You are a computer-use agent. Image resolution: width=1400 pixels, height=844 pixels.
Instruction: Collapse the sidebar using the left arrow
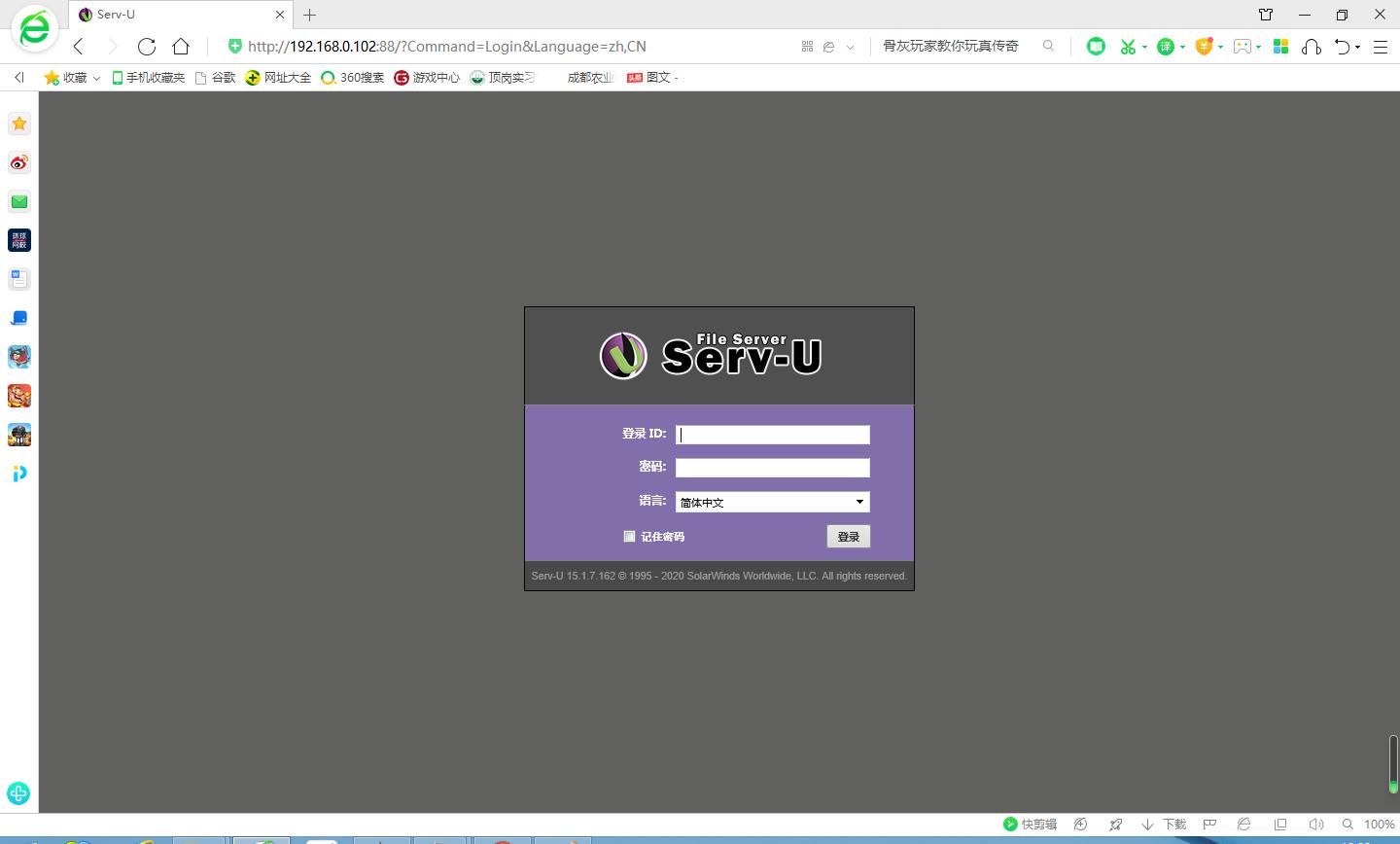19,77
